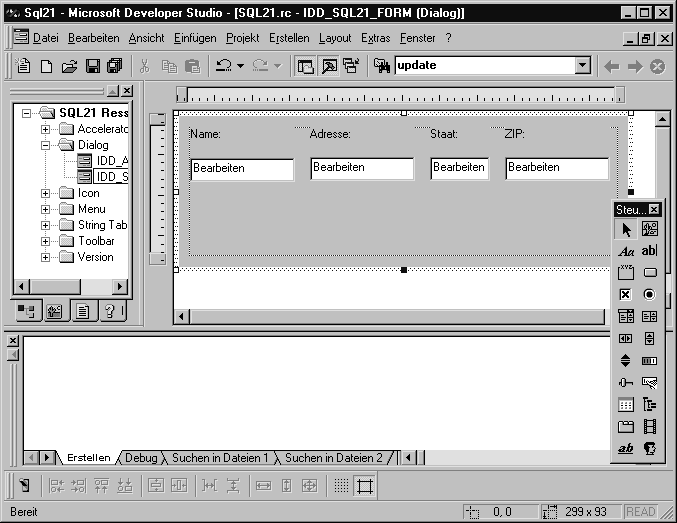Screen dimensions: 677x523
Task: Expand the Icon folder in tree
Action: click(45, 193)
